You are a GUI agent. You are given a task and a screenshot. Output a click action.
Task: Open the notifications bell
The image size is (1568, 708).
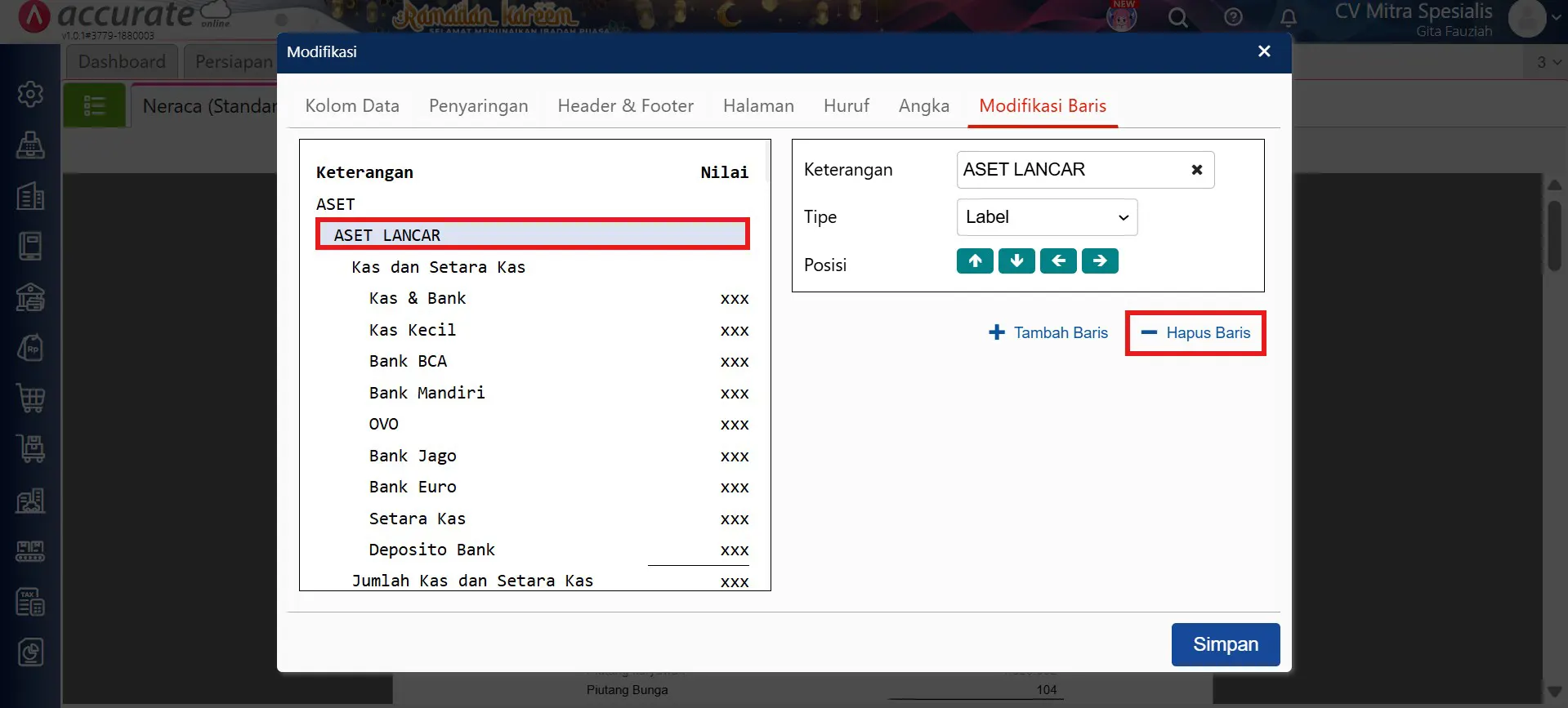click(1289, 18)
